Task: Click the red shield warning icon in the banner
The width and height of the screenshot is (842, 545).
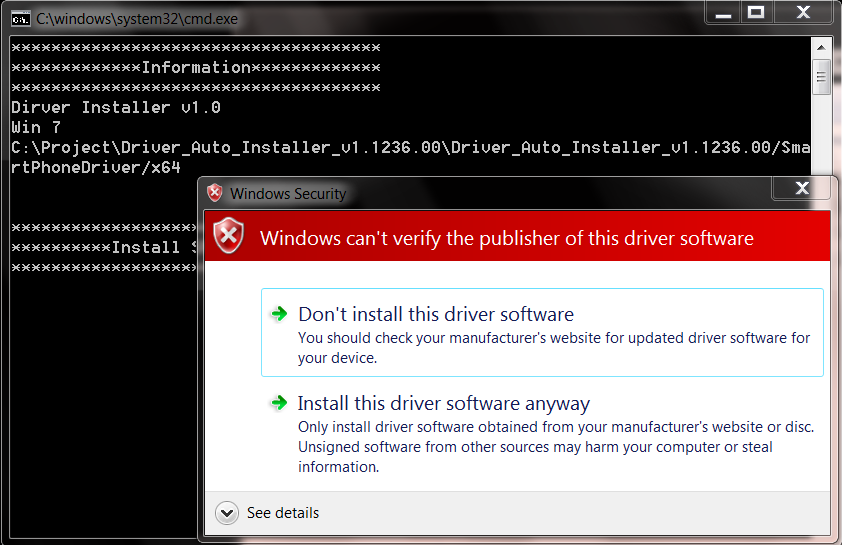Action: tap(230, 237)
